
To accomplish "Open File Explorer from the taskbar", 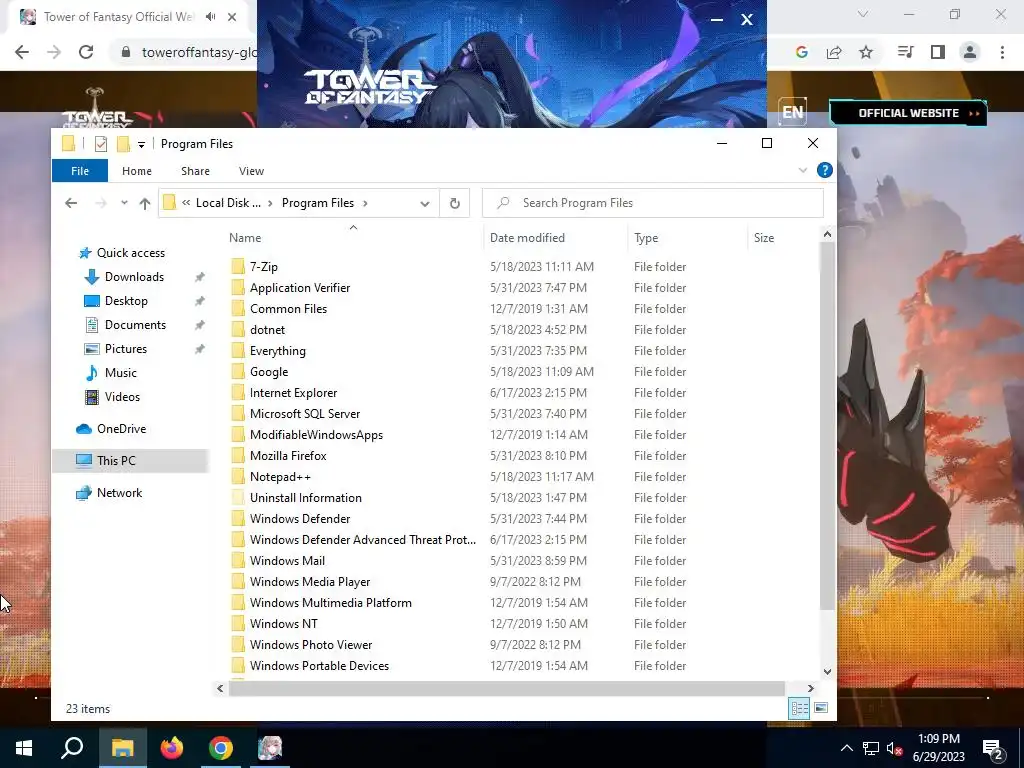I will [122, 748].
